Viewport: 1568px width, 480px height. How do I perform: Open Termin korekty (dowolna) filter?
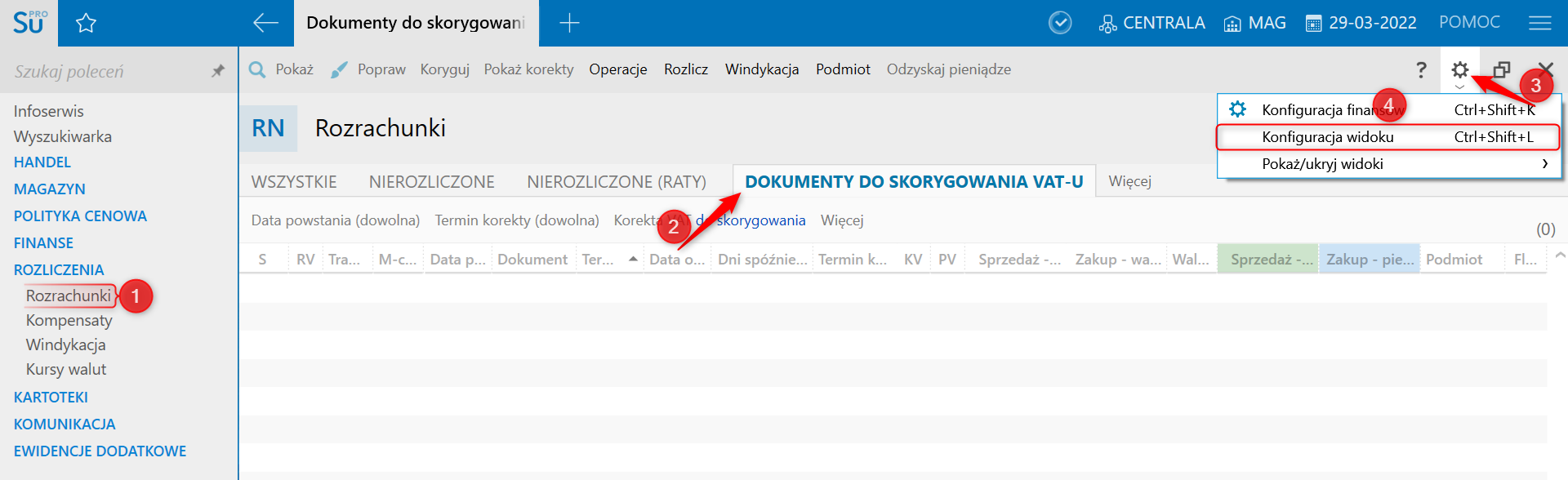click(x=517, y=220)
